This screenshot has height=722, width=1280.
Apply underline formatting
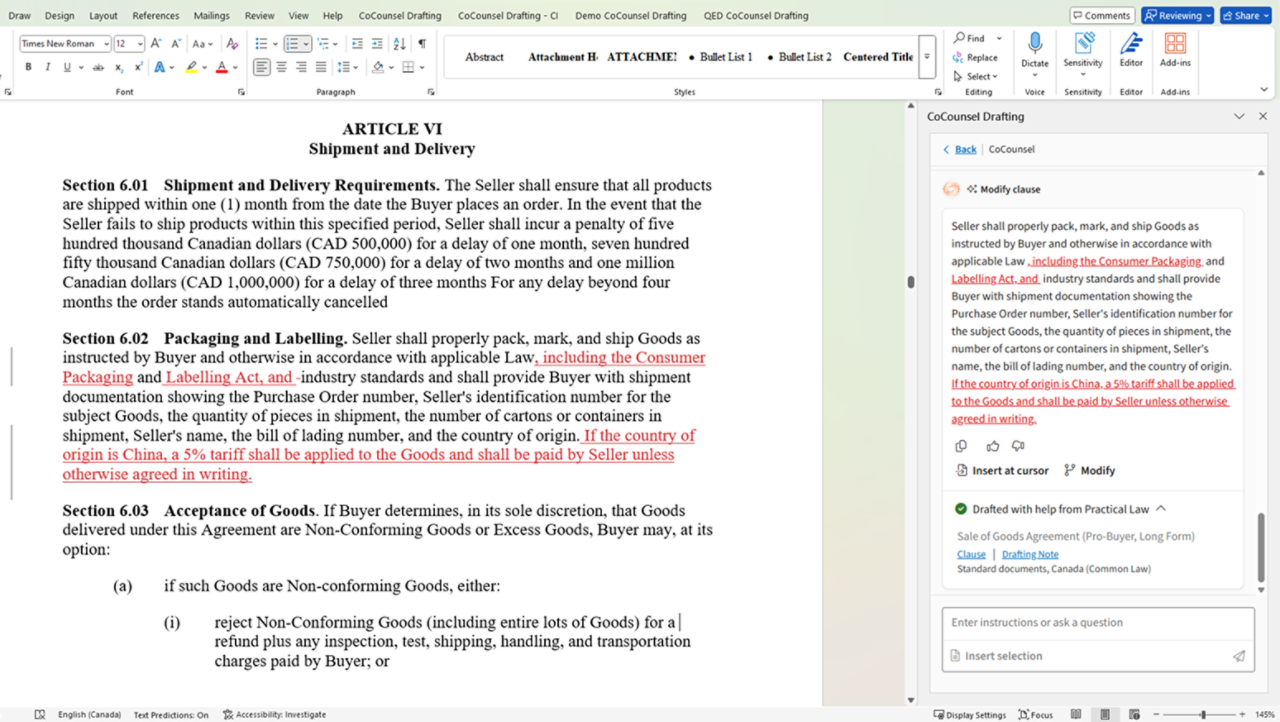coord(67,67)
